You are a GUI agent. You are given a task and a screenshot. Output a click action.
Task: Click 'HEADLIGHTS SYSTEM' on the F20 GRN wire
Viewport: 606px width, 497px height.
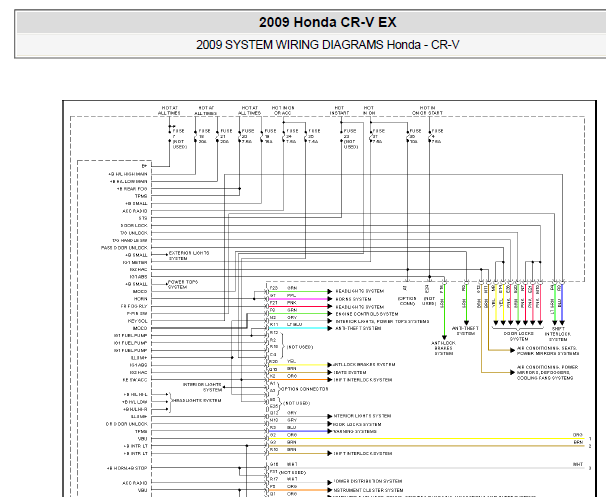[359, 291]
